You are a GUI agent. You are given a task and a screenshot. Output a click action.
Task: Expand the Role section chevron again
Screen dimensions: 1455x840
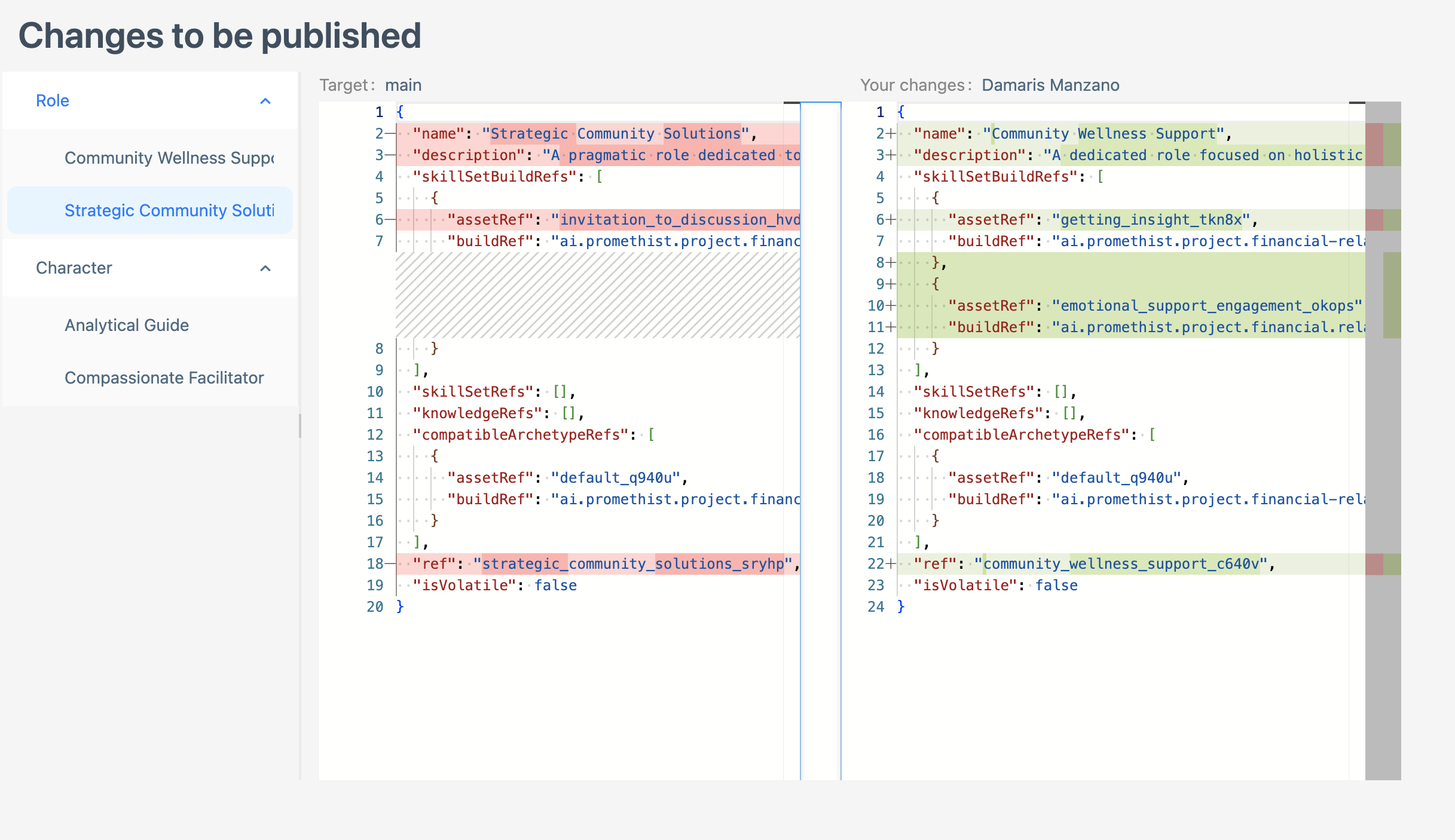[x=265, y=101]
